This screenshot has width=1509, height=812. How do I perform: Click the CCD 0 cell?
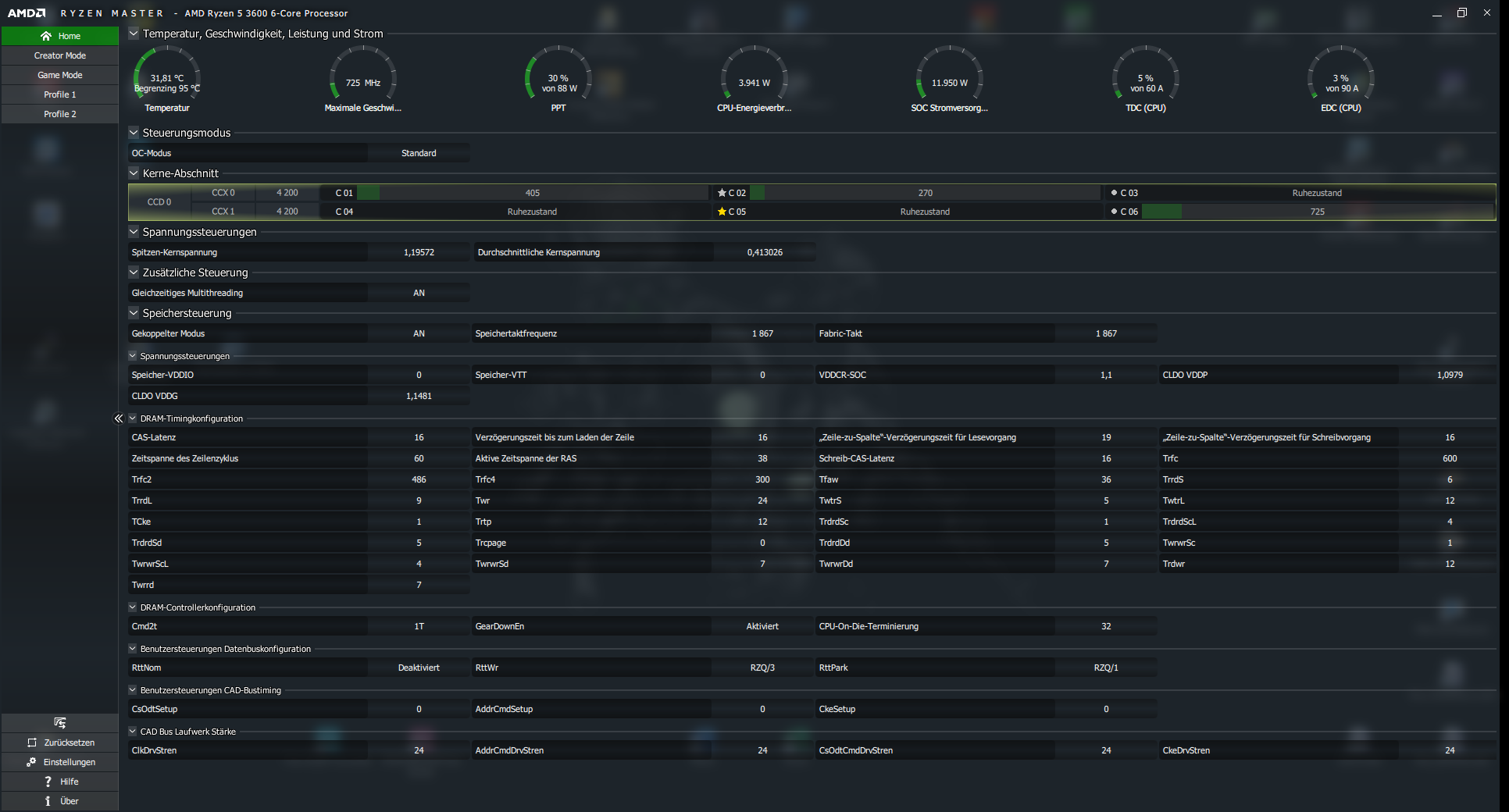coord(159,202)
